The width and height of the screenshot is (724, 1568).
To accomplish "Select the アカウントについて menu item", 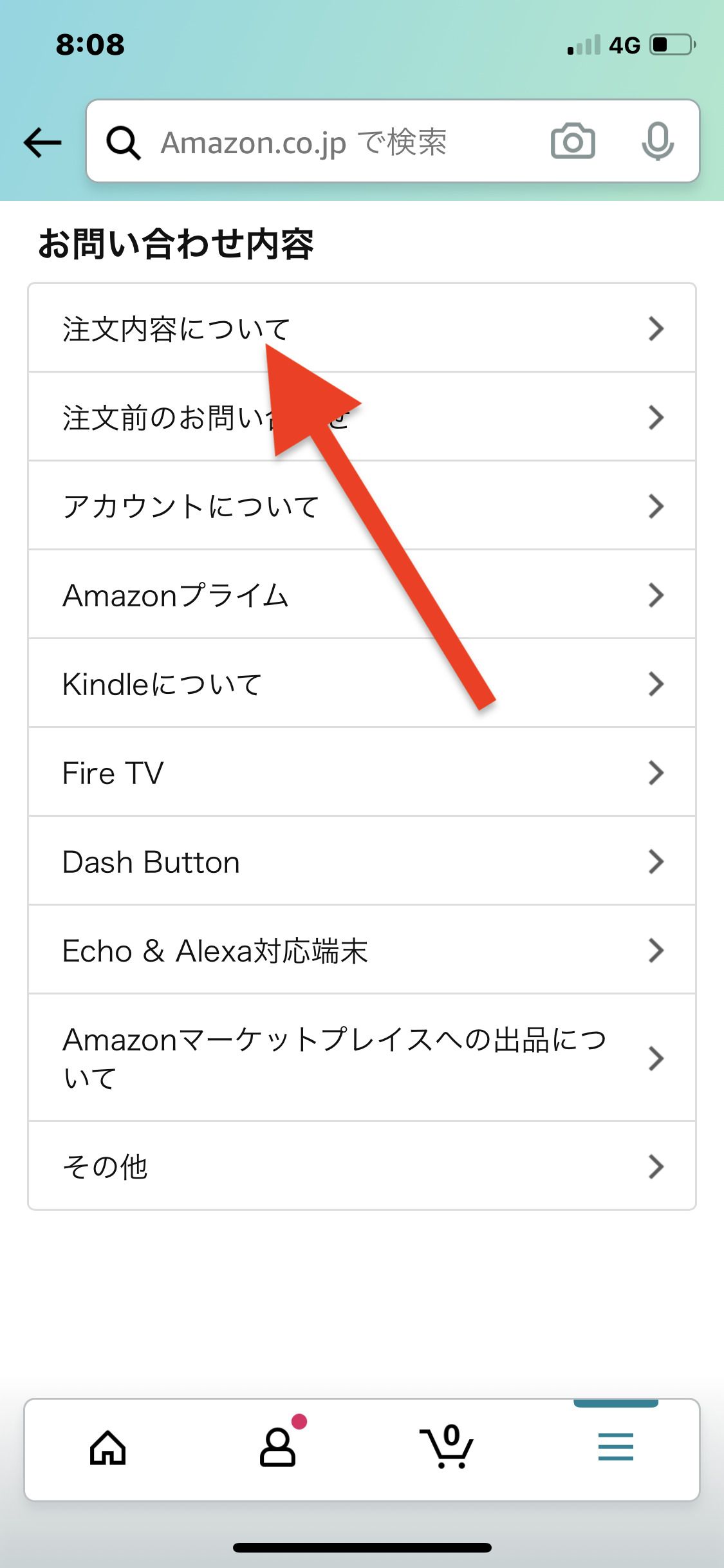I will [191, 507].
